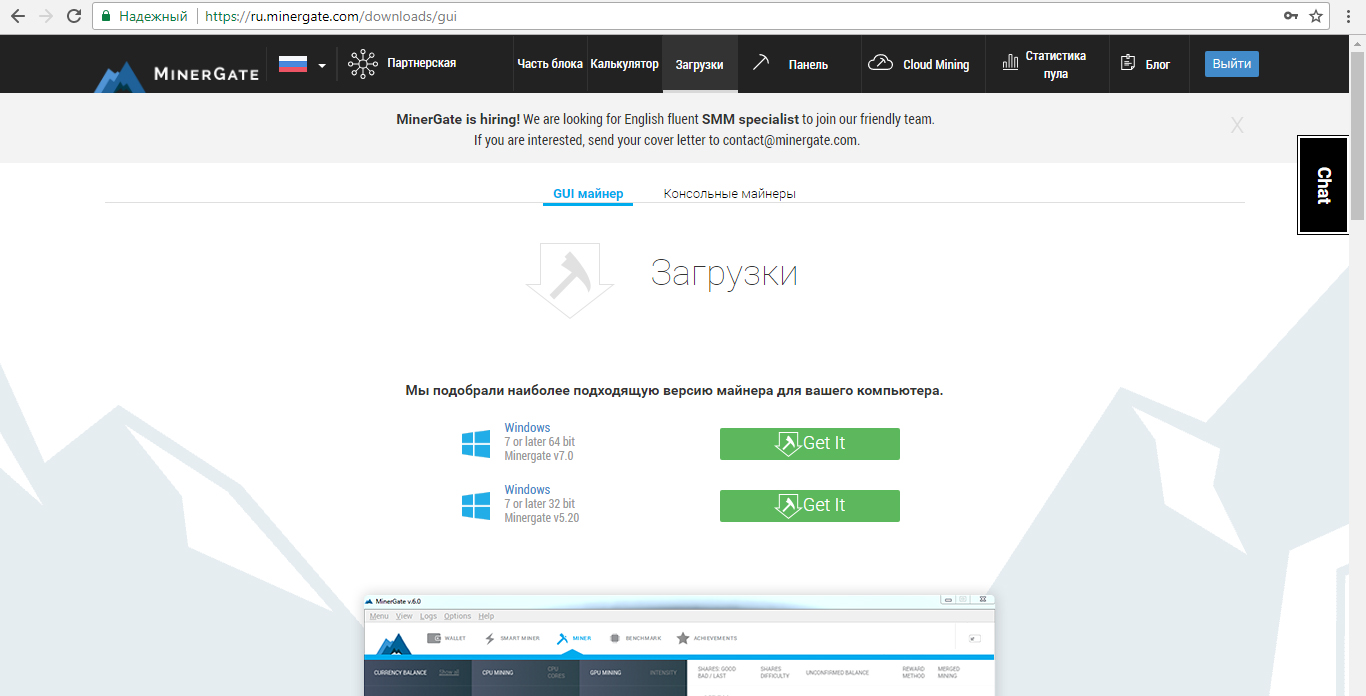Click the Блог clipboard icon
Screen dimensions: 1366x696
pos(1128,64)
